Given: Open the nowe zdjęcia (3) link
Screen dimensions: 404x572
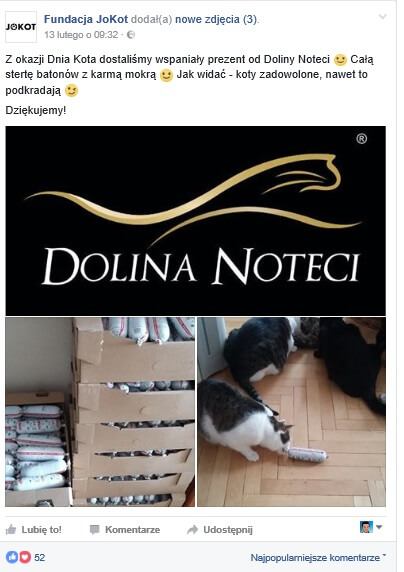Looking at the screenshot, I should (216, 19).
